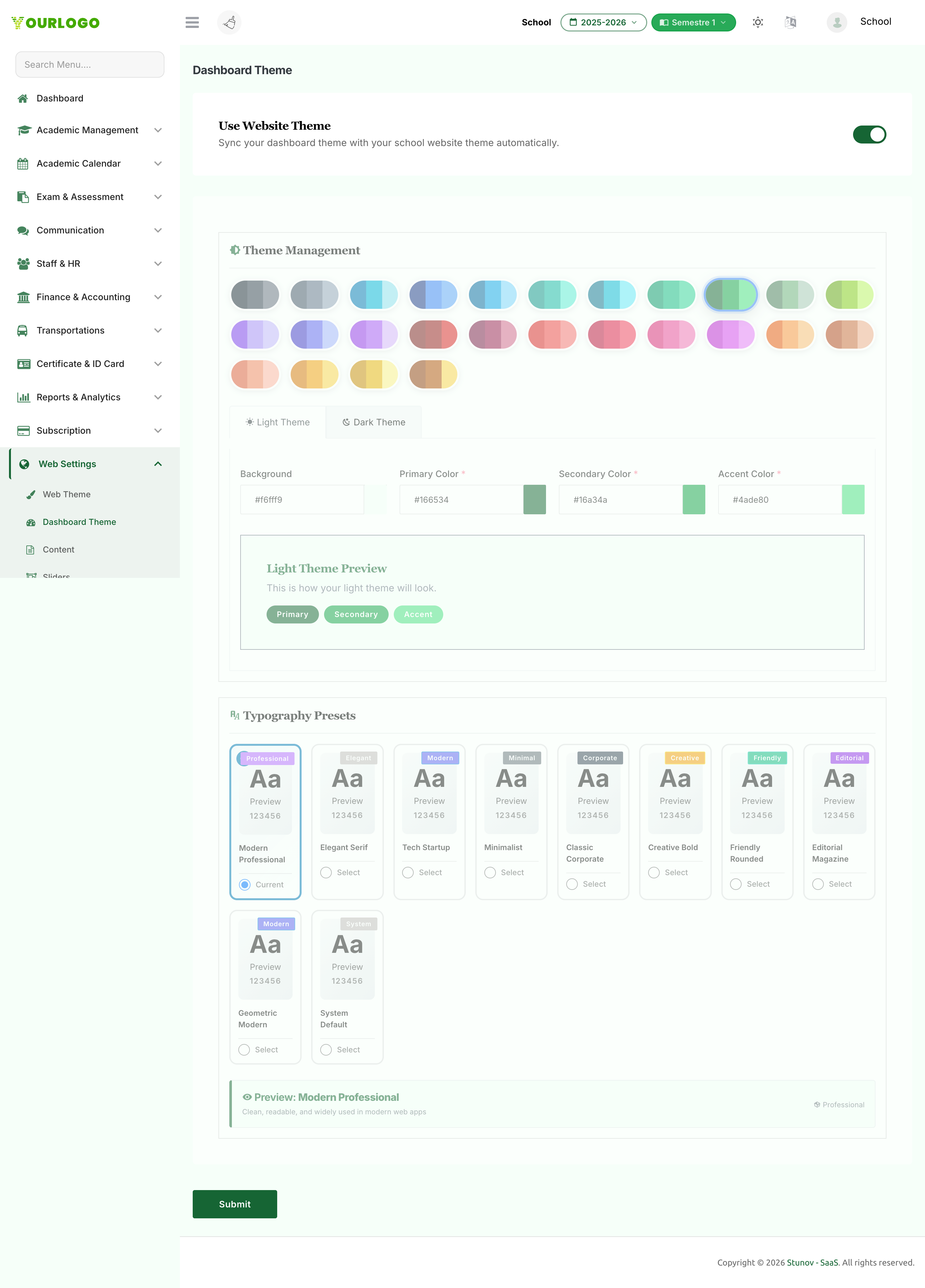The image size is (925, 1288).
Task: Select the Modern Professional Current radio
Action: pyautogui.click(x=245, y=885)
